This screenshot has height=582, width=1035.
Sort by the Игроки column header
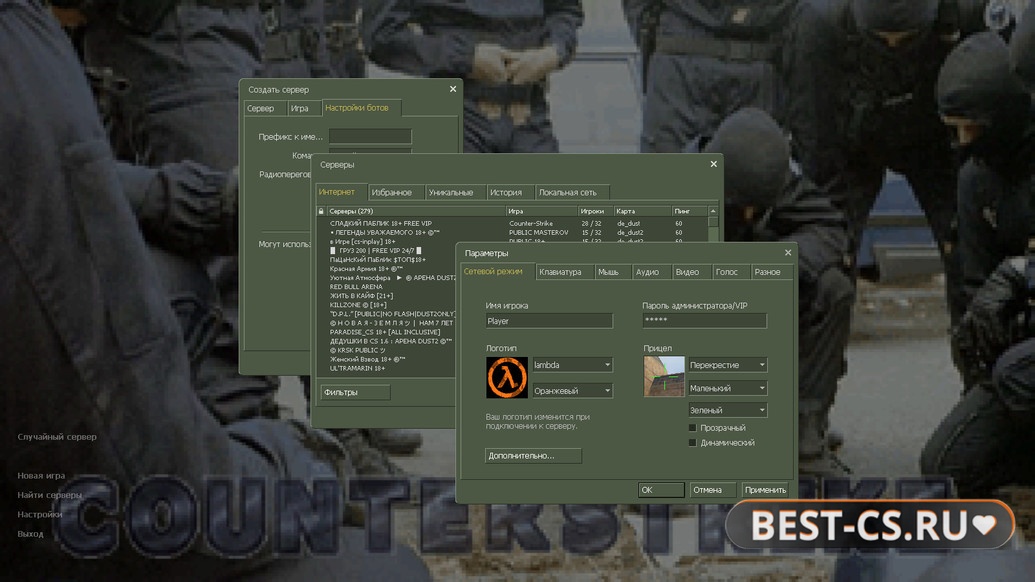(596, 211)
